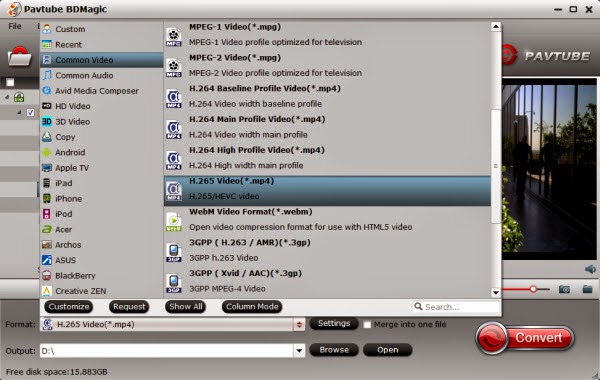This screenshot has width=600, height=380.
Task: Browse for output folder
Action: tap(334, 350)
